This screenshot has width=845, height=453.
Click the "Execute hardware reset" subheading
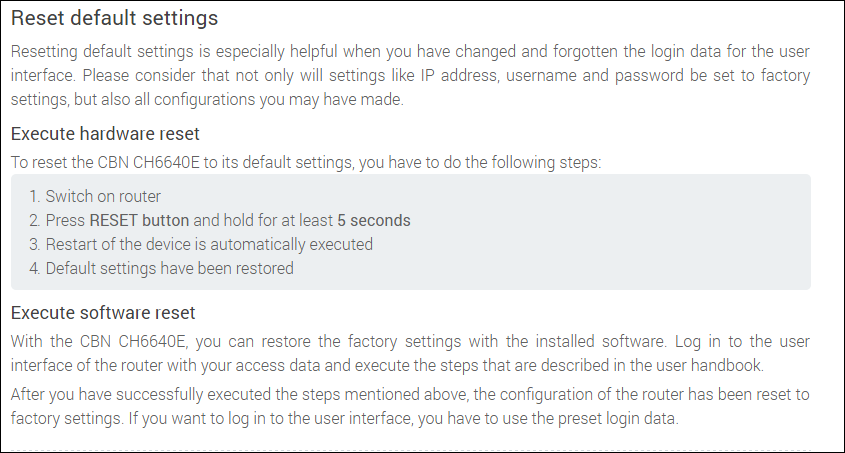click(x=105, y=134)
